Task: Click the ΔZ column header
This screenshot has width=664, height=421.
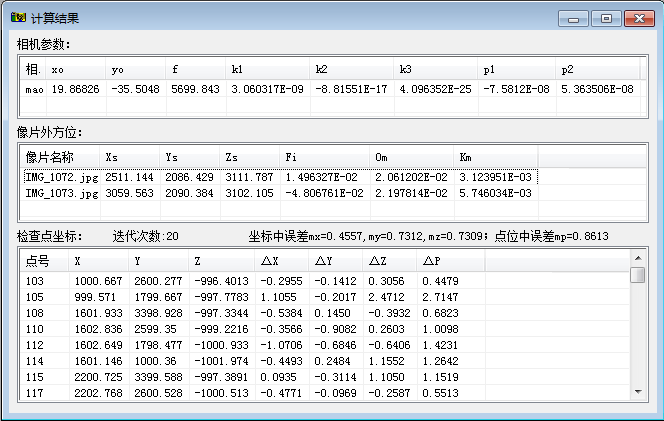Action: point(390,261)
